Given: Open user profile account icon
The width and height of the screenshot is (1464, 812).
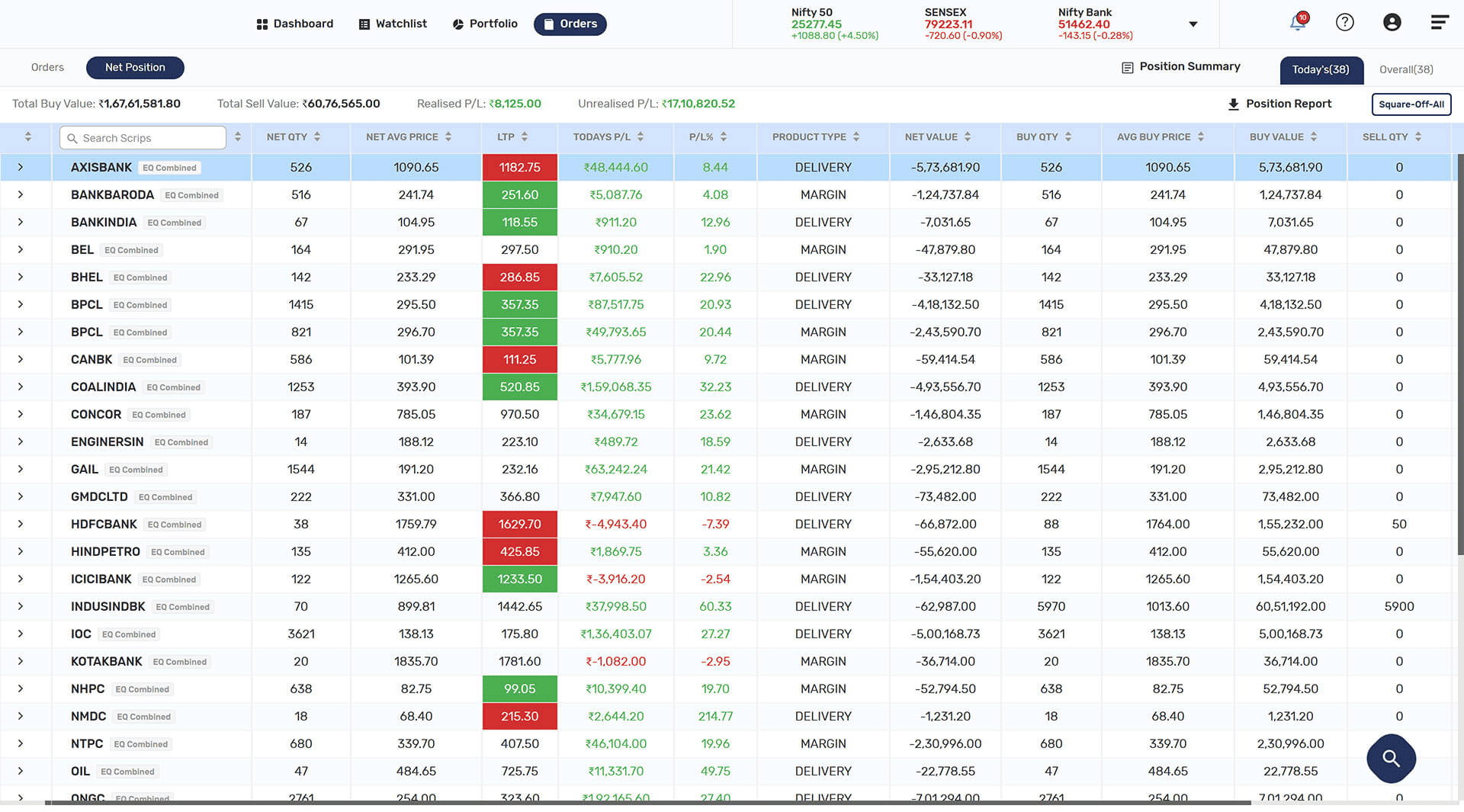Looking at the screenshot, I should 1392,22.
